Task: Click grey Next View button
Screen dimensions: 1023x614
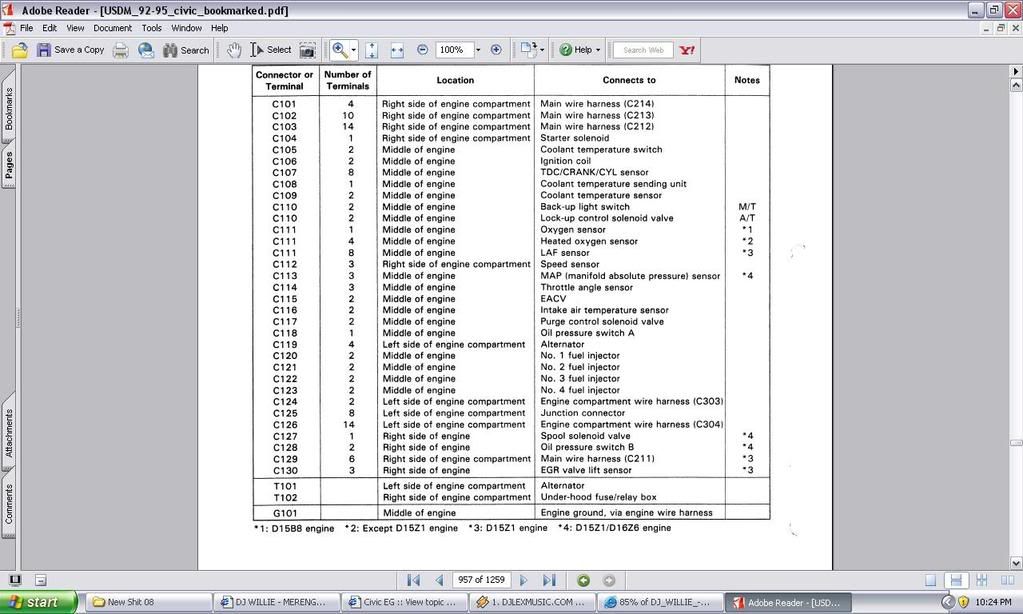Action: pos(609,580)
